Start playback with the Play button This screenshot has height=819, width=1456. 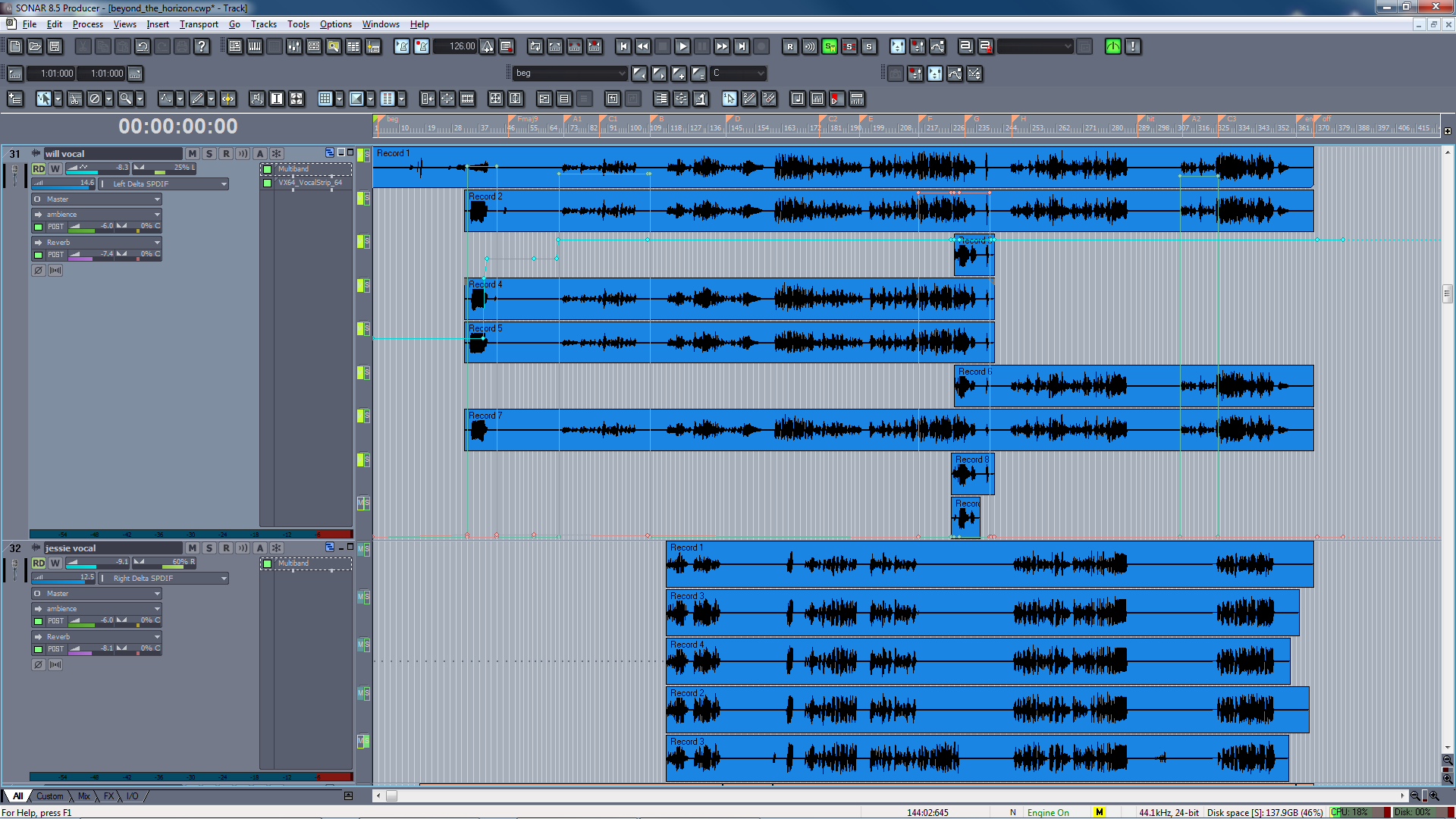[x=682, y=46]
